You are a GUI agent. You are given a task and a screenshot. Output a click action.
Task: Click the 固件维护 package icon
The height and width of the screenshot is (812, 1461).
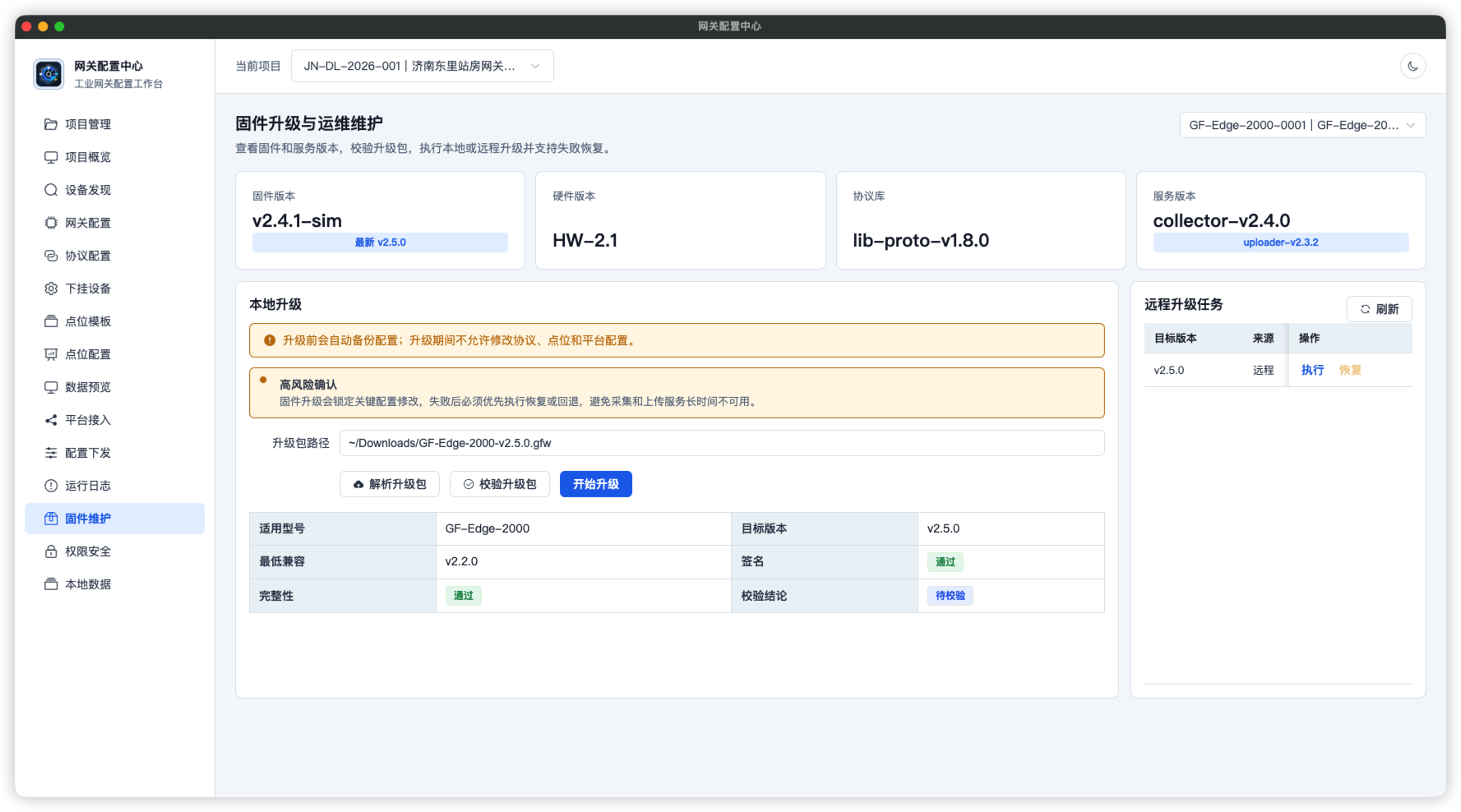tap(51, 519)
